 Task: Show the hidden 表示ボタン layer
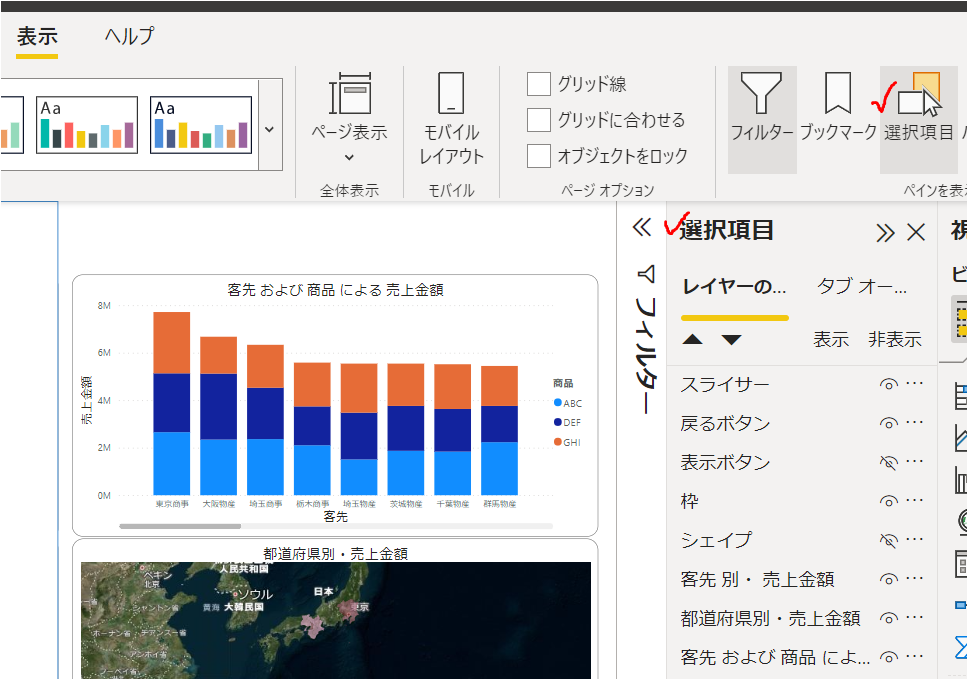pyautogui.click(x=887, y=463)
